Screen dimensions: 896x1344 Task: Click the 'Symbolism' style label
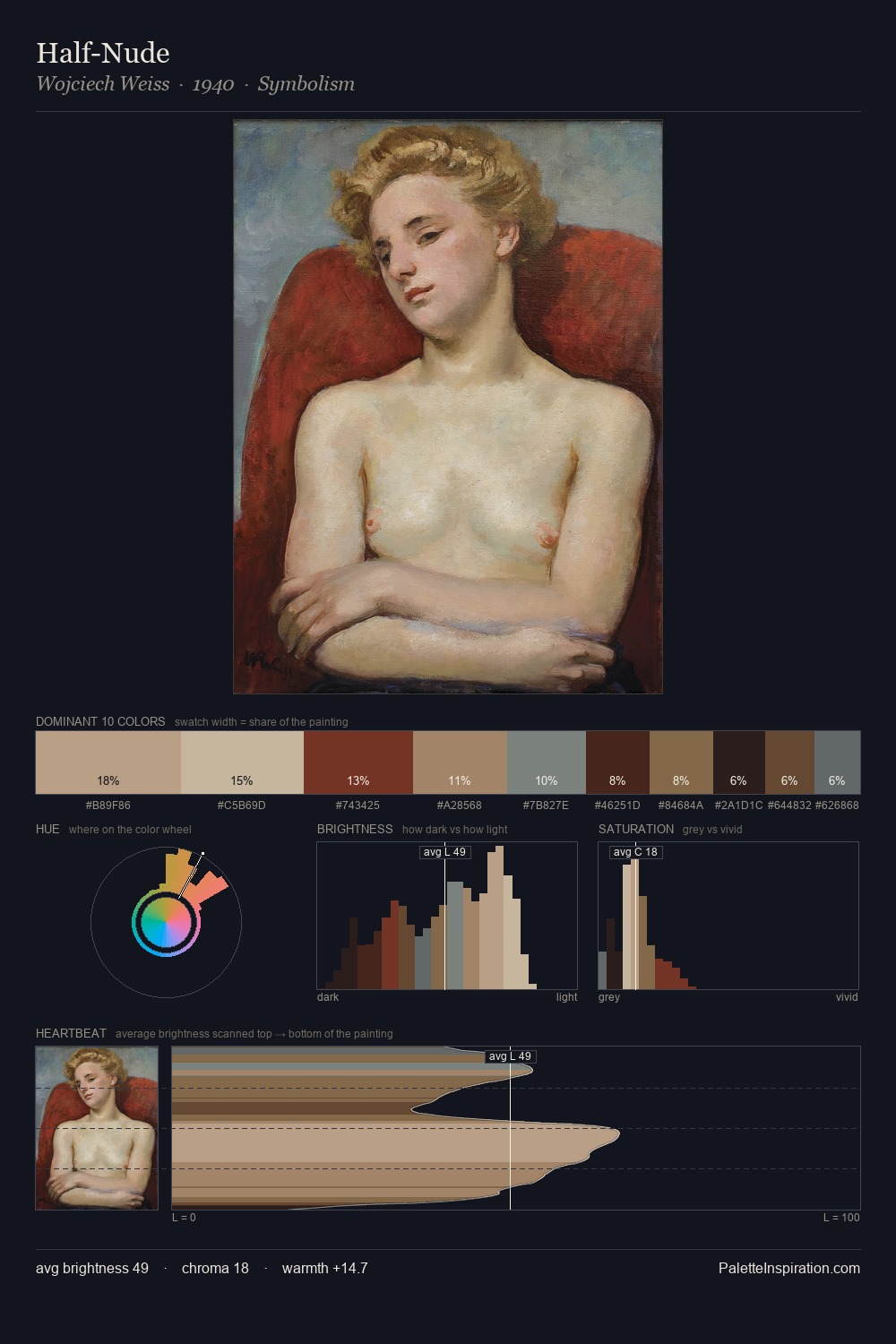pyautogui.click(x=306, y=84)
